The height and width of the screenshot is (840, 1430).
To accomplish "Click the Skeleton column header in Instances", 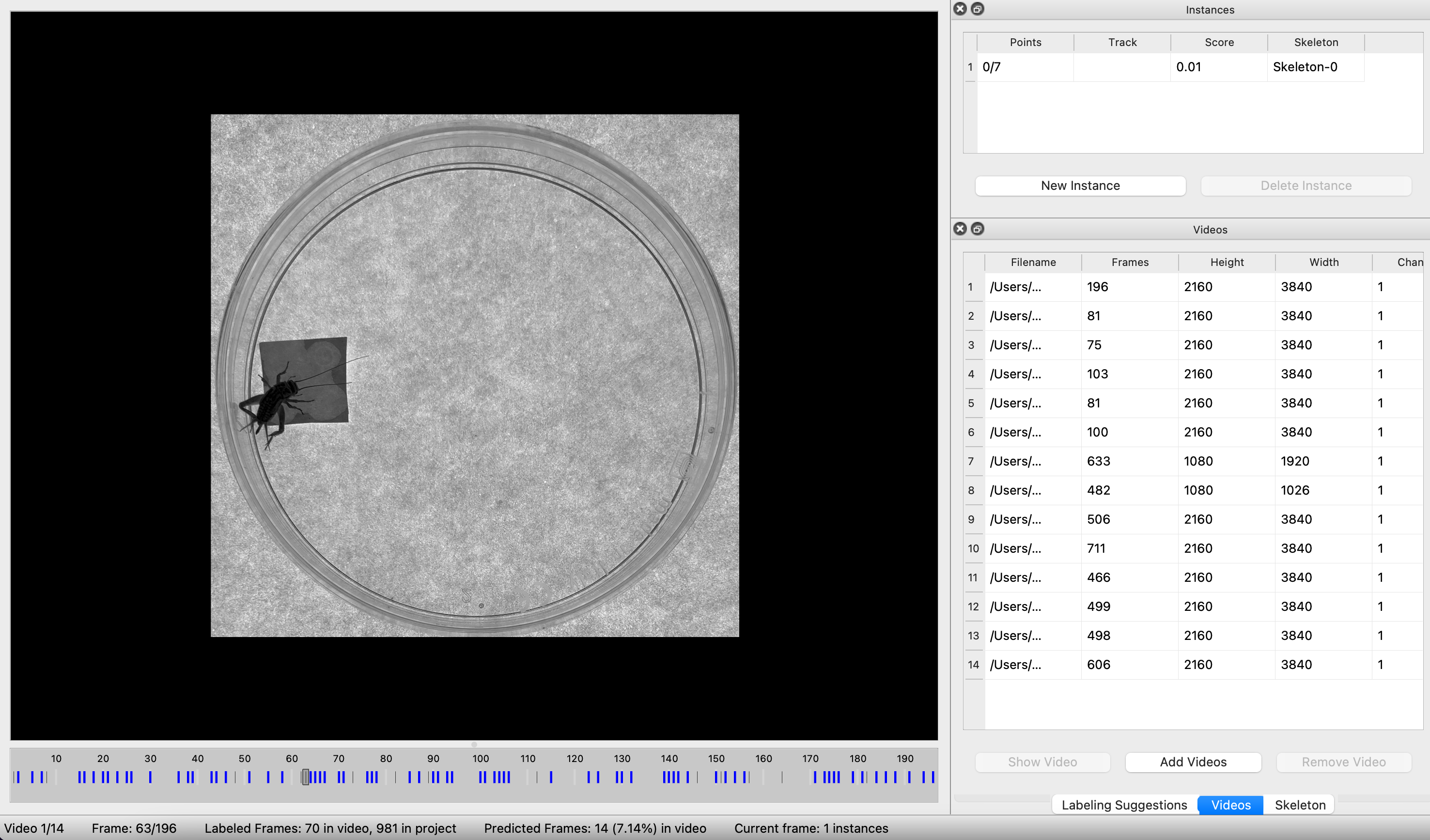I will (1316, 43).
